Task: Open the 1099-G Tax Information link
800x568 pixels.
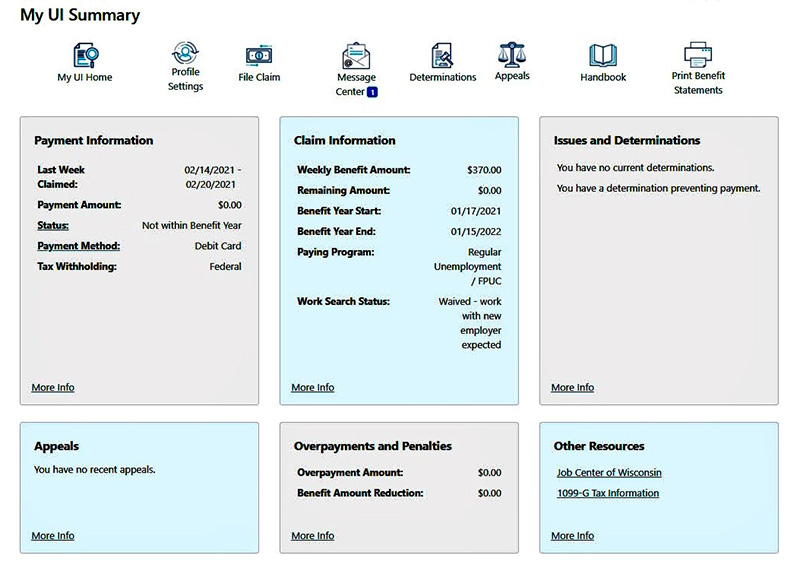Action: tap(608, 494)
